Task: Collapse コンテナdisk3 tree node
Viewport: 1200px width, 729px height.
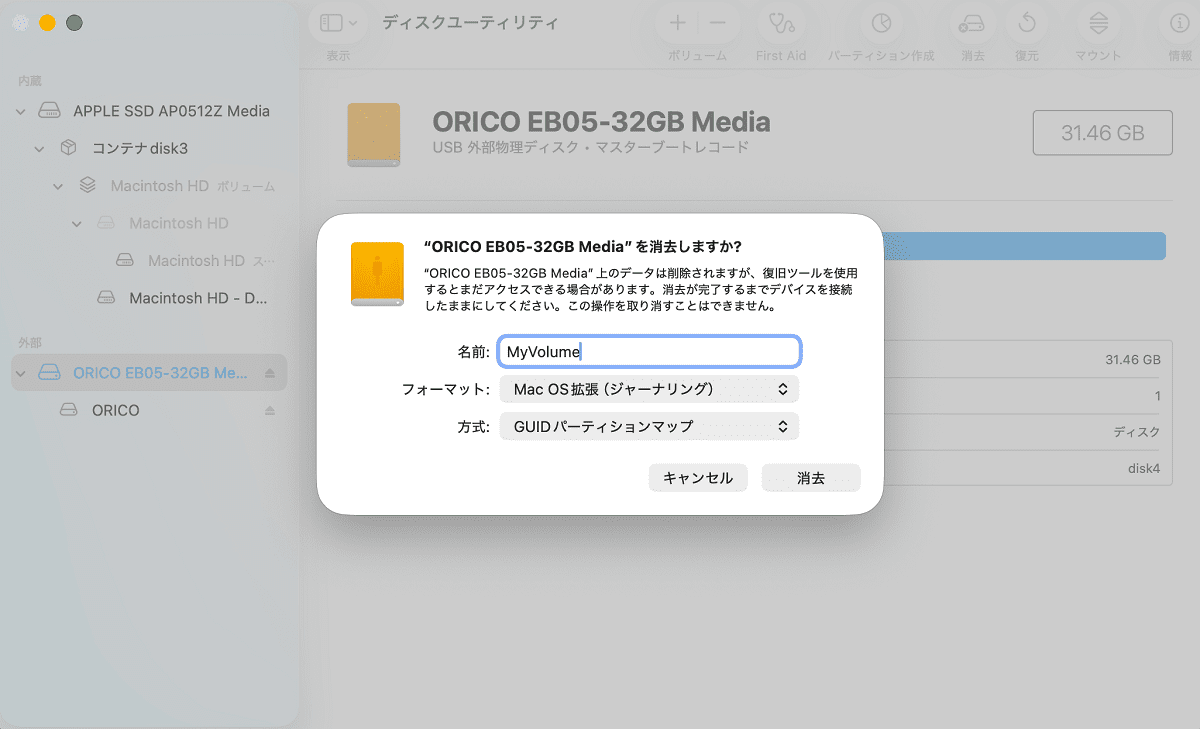Action: coord(40,149)
